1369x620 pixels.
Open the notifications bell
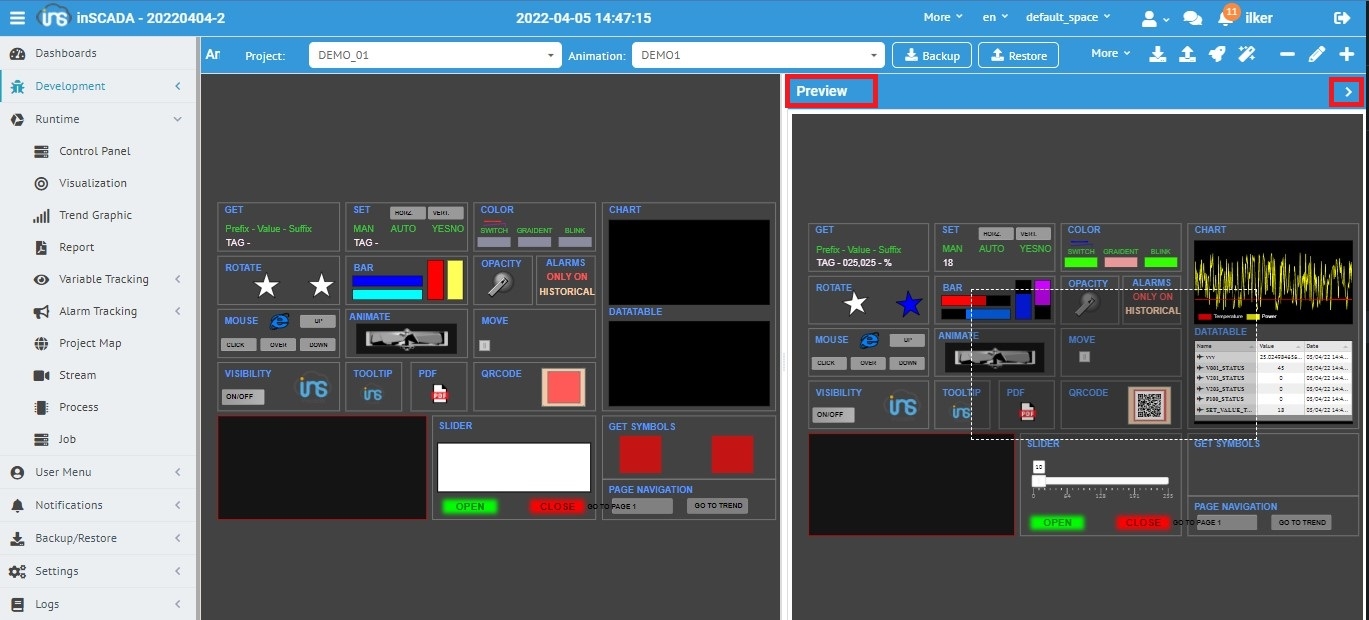[1225, 18]
